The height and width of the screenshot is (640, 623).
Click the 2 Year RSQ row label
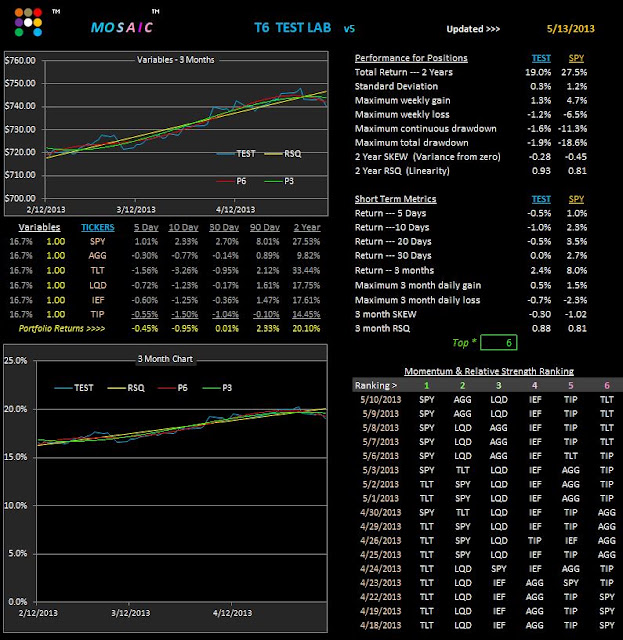pyautogui.click(x=402, y=171)
